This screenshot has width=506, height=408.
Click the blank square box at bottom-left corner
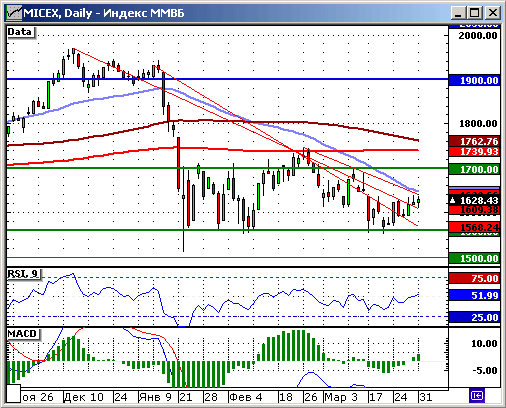point(14,393)
